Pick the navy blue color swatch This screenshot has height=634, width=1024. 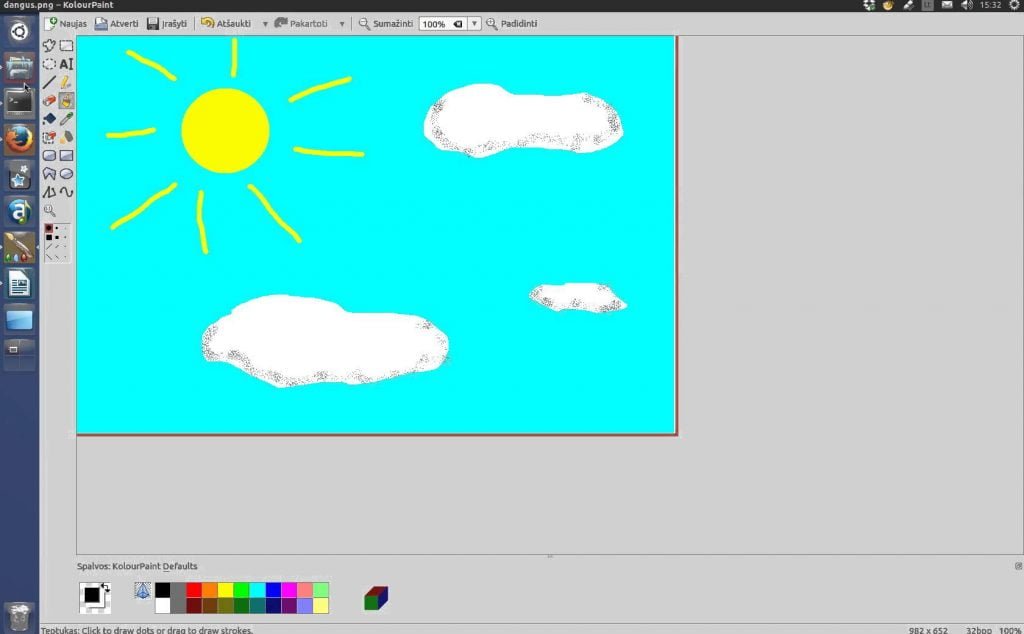273,606
